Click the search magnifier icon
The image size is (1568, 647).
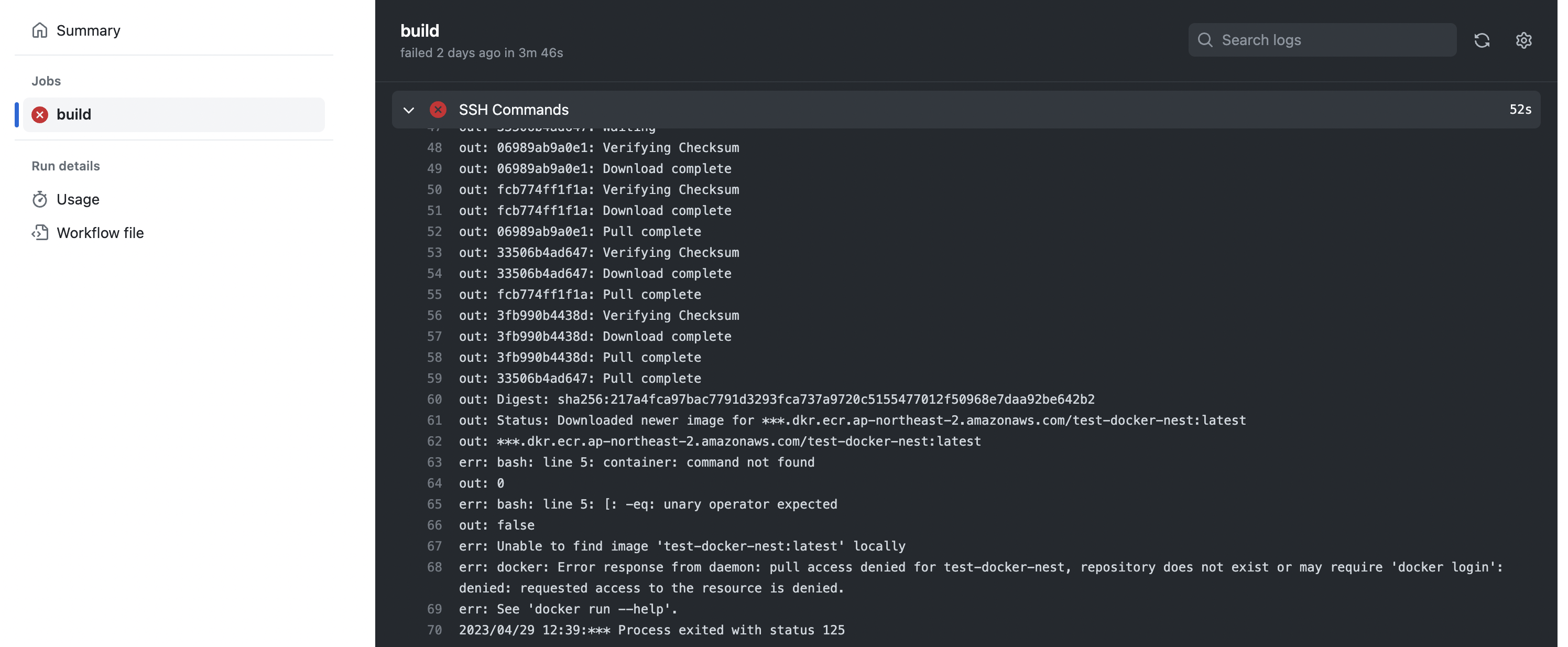[1205, 40]
